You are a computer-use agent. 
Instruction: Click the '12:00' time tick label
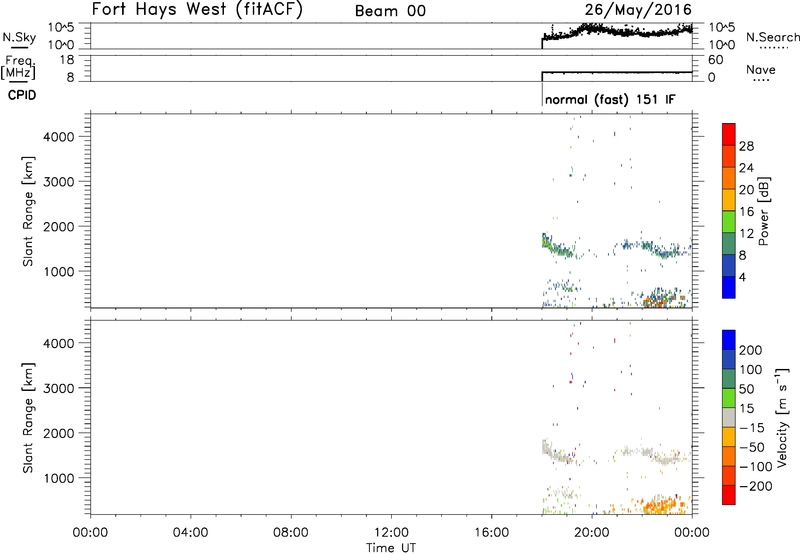coord(391,533)
